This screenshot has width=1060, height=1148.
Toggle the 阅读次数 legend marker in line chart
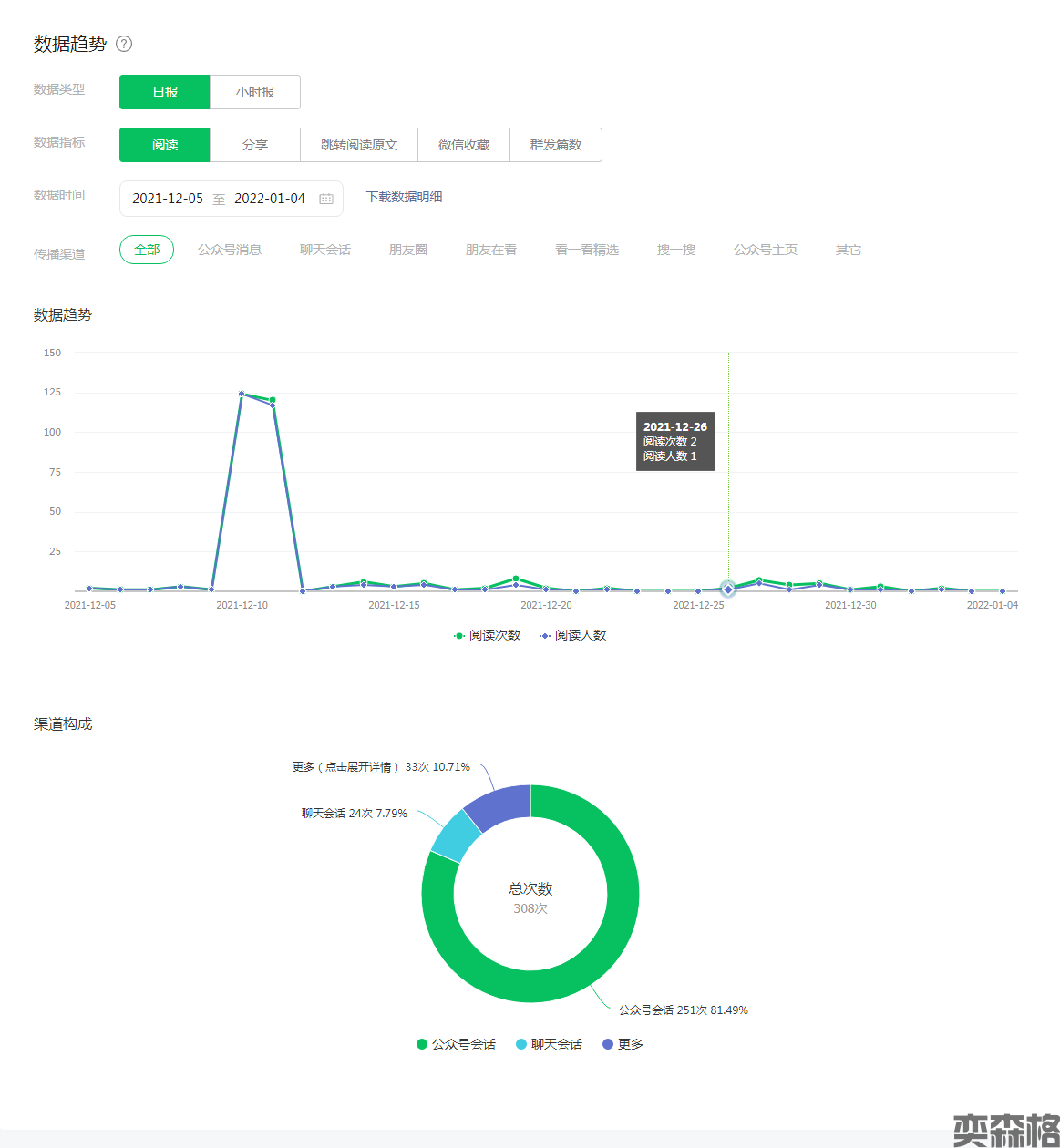(x=459, y=636)
